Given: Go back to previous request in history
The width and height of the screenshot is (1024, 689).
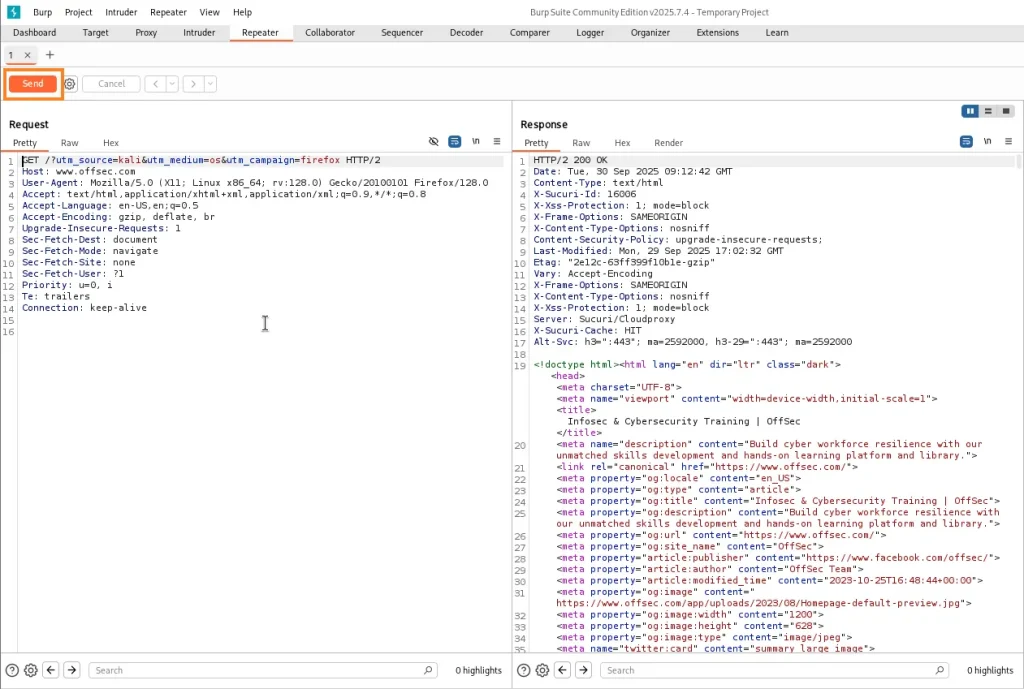Looking at the screenshot, I should pos(155,84).
